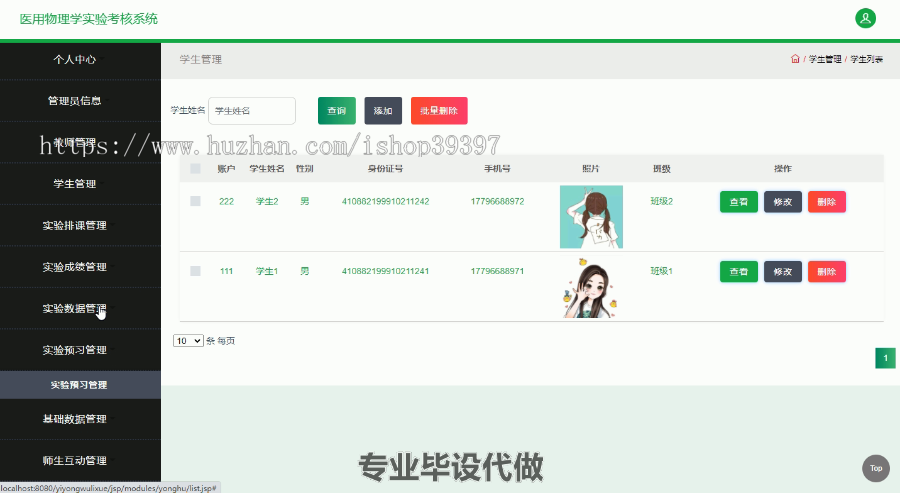Viewport: 900px width, 493px height.
Task: Click the green 查询 search button
Action: 337,111
